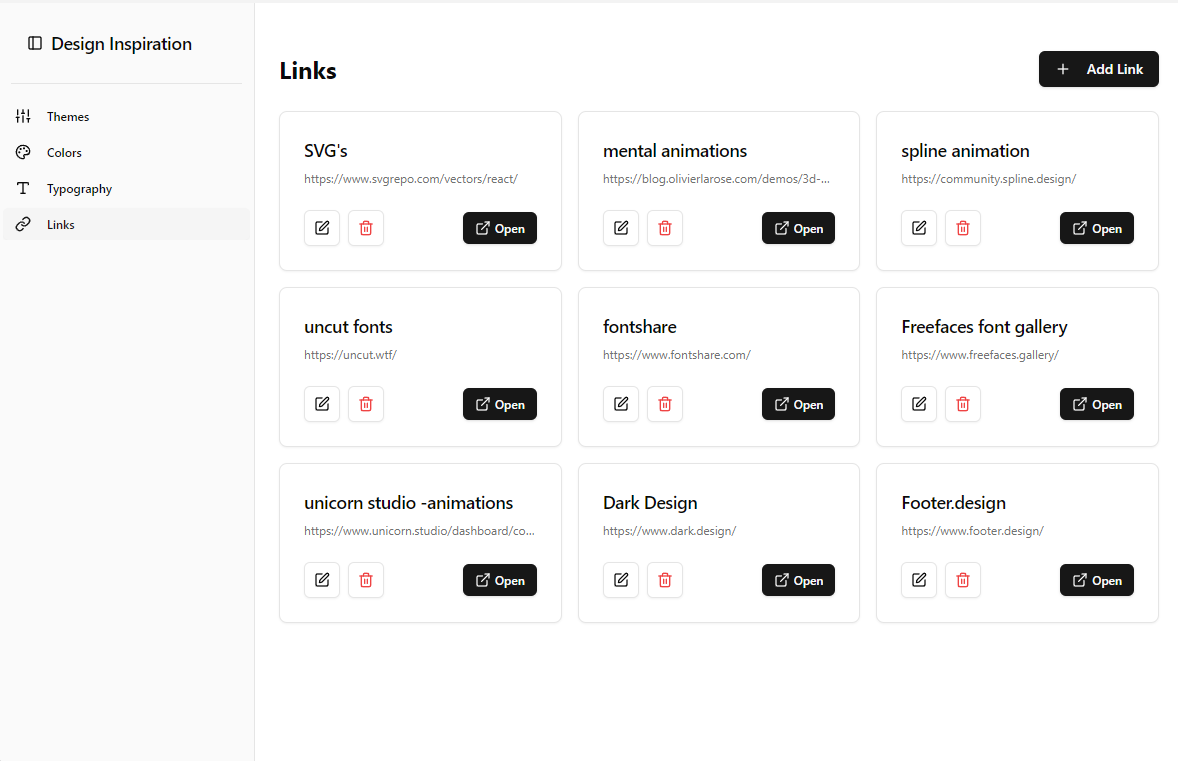Screen dimensions: 1178x761
Task: Click the SVG's card title
Action: (325, 151)
